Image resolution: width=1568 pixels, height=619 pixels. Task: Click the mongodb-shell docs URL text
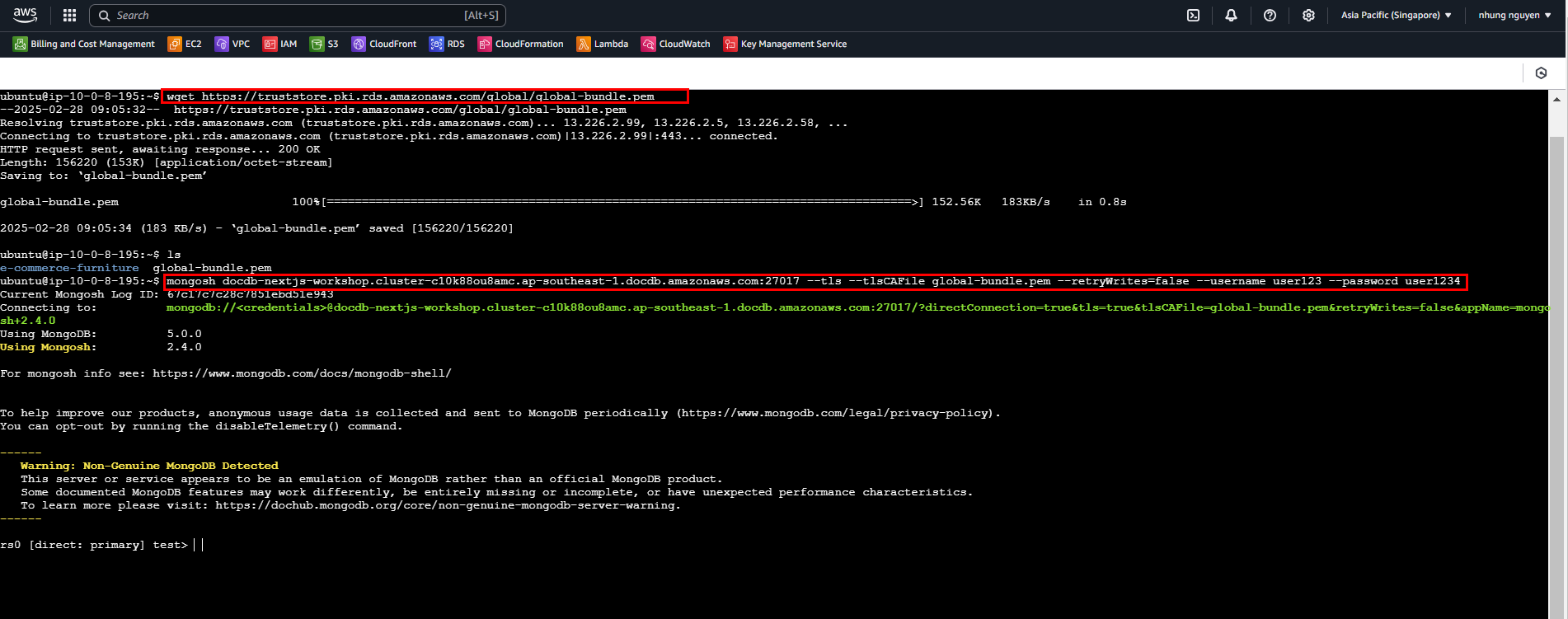tap(302, 373)
